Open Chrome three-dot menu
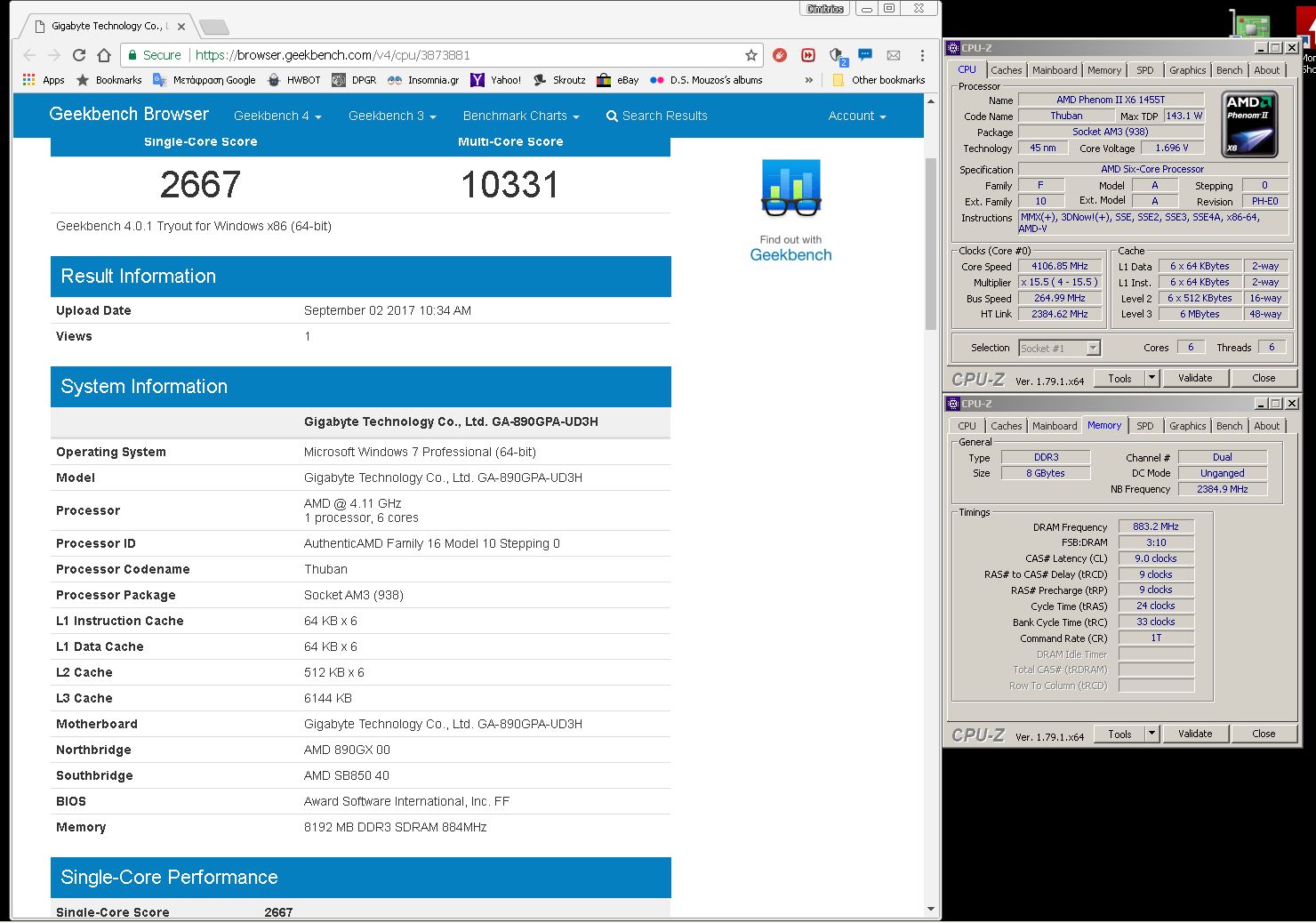The height and width of the screenshot is (923, 1316). click(x=922, y=55)
